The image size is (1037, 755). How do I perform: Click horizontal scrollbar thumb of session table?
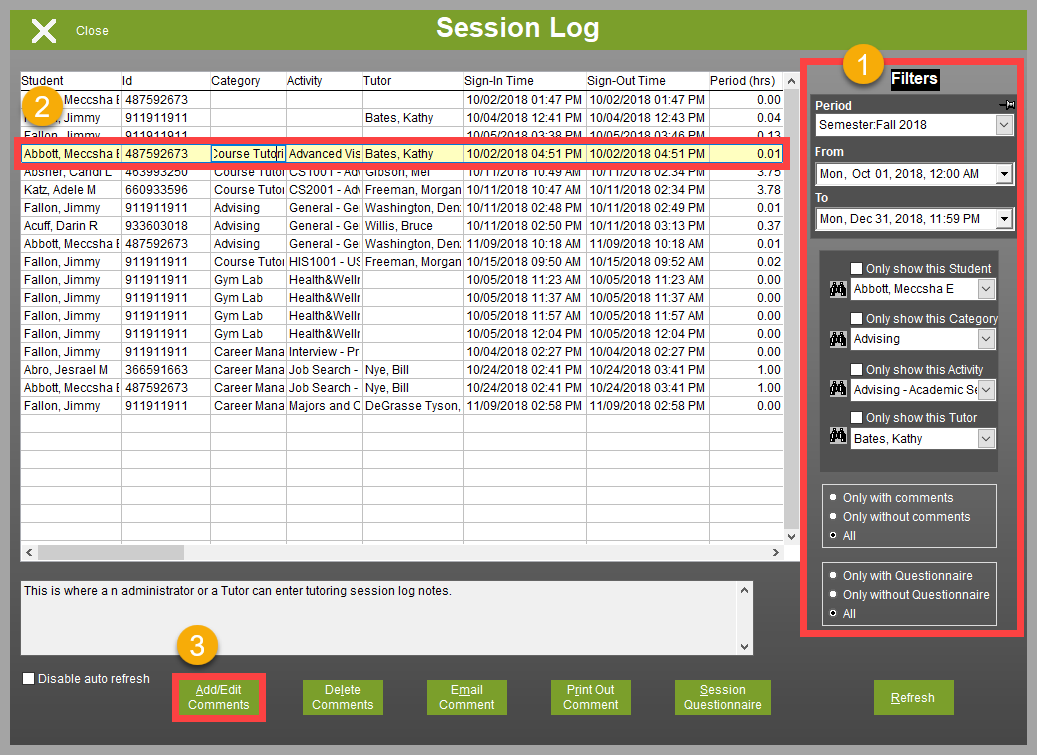[x=110, y=552]
